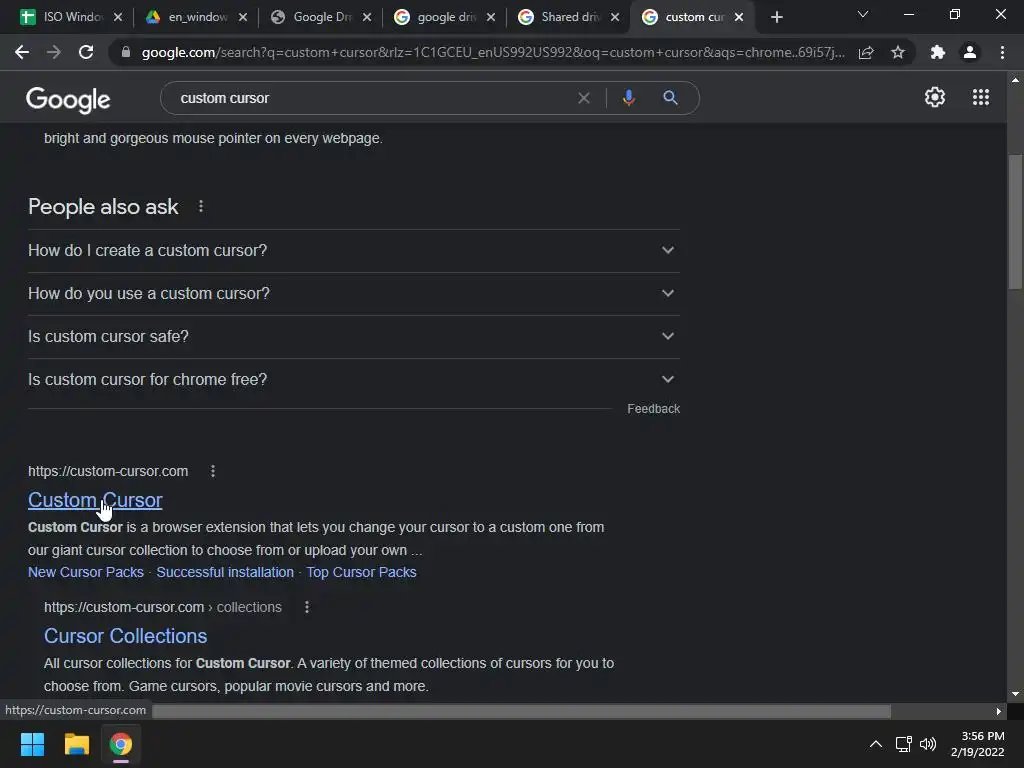Expand Is custom cursor for chrome free?

(x=353, y=380)
